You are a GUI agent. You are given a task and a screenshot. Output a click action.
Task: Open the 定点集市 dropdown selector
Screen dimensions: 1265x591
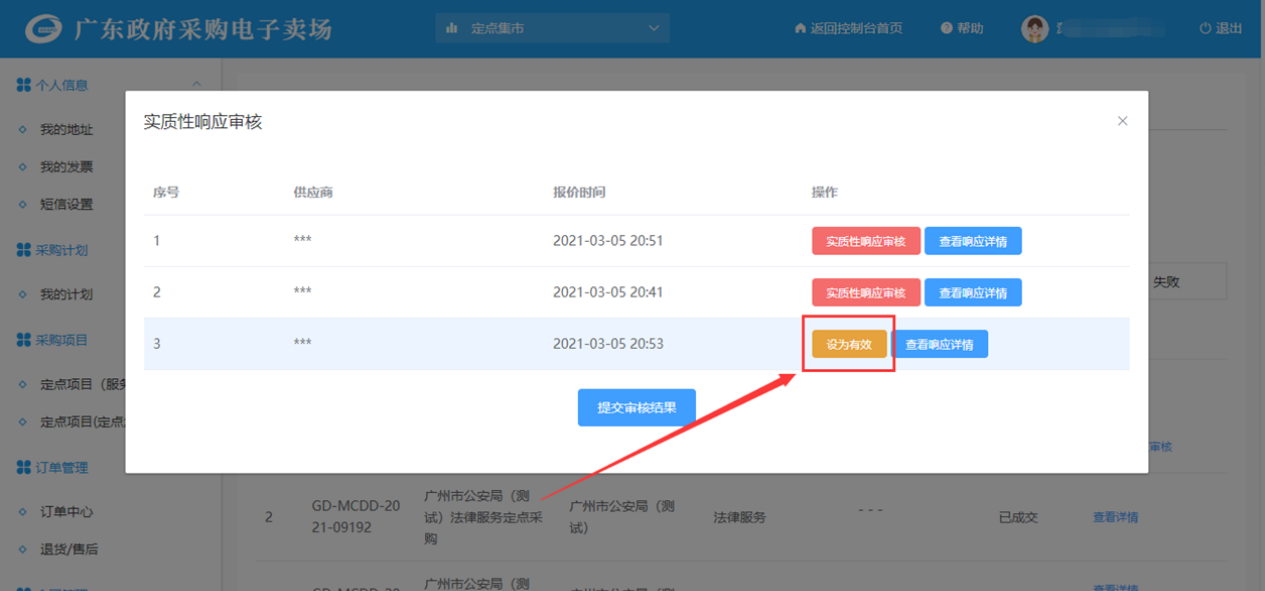point(552,29)
